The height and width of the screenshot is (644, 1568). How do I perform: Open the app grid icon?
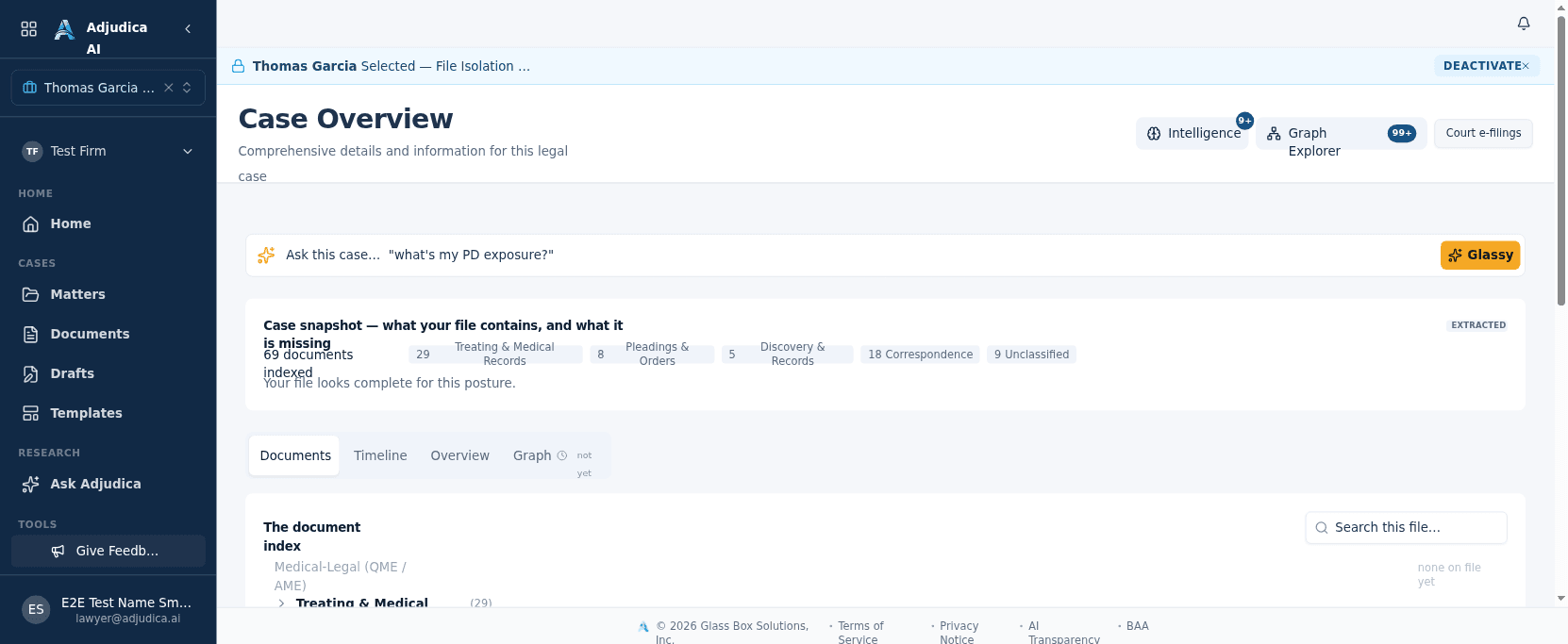[29, 29]
